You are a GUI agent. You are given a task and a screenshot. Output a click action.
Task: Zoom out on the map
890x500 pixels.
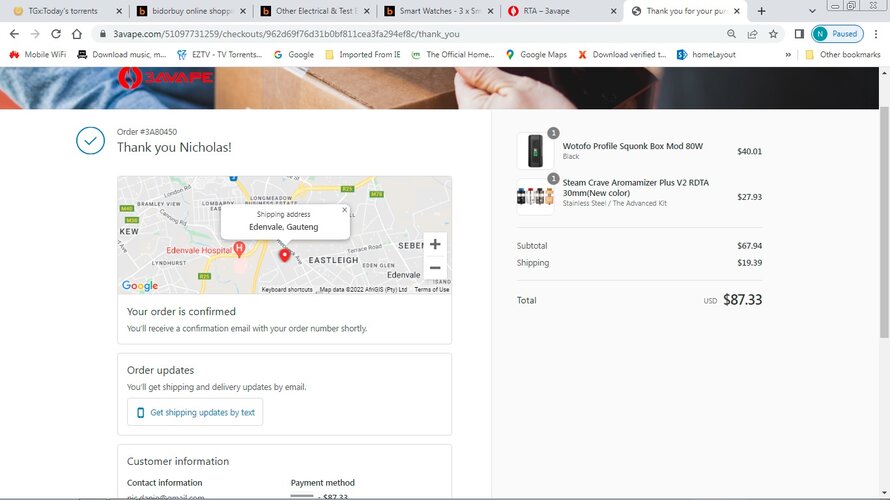[435, 268]
